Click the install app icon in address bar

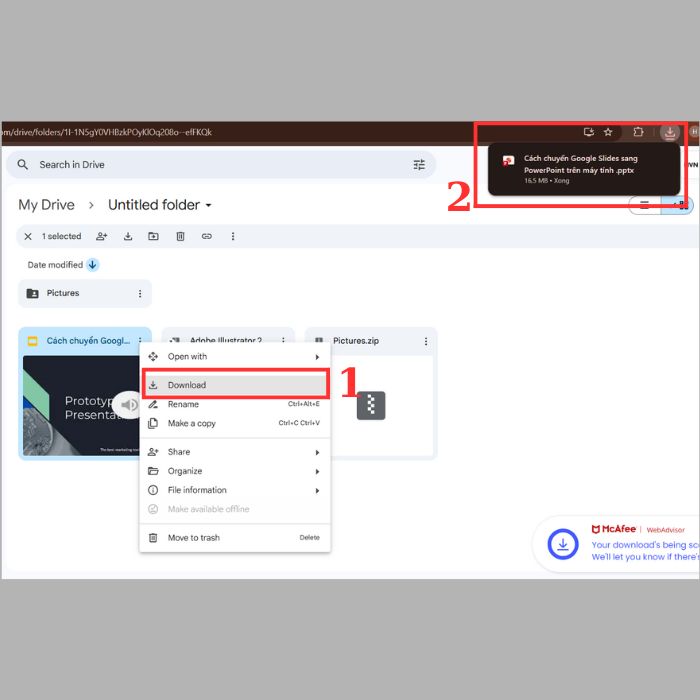(589, 132)
